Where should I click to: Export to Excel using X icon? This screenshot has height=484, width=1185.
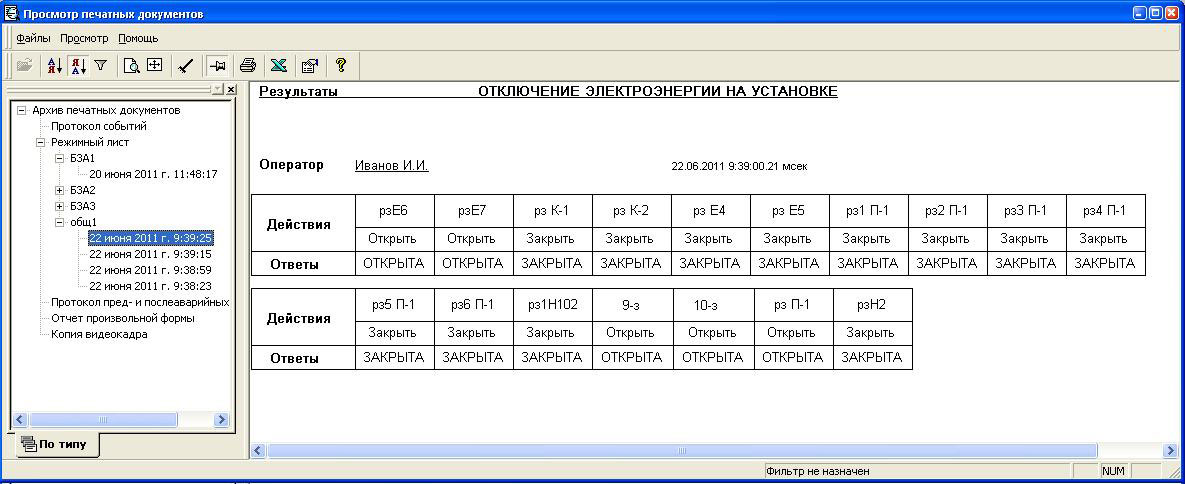point(279,66)
